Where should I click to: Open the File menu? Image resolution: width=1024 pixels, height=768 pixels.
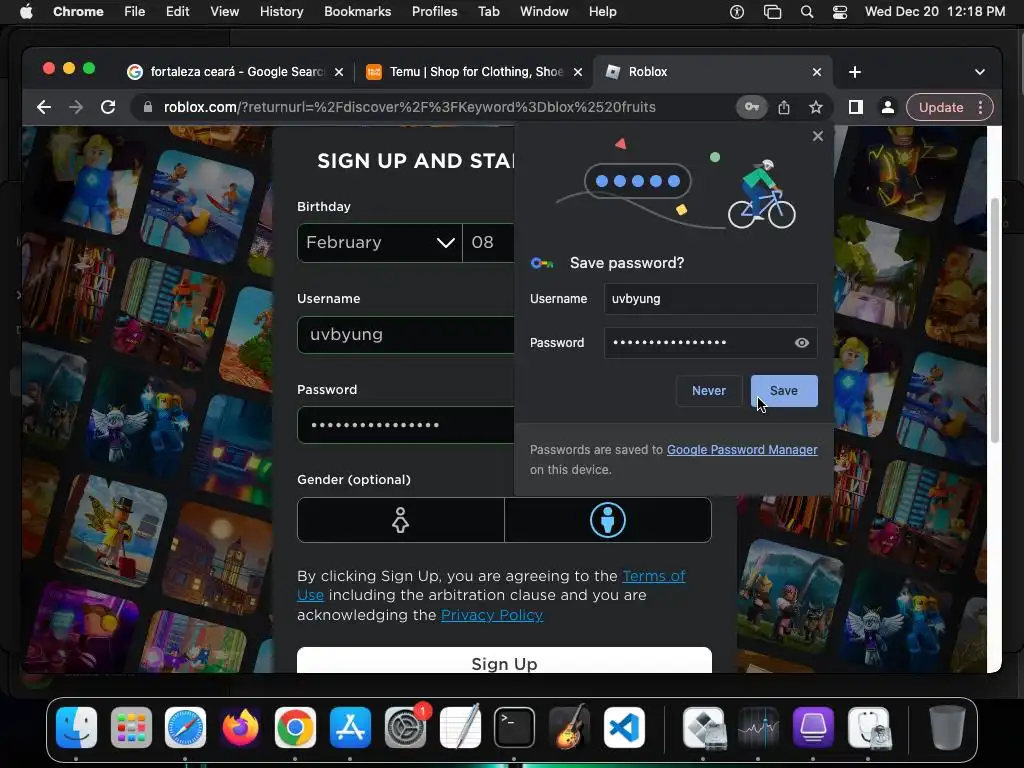135,12
